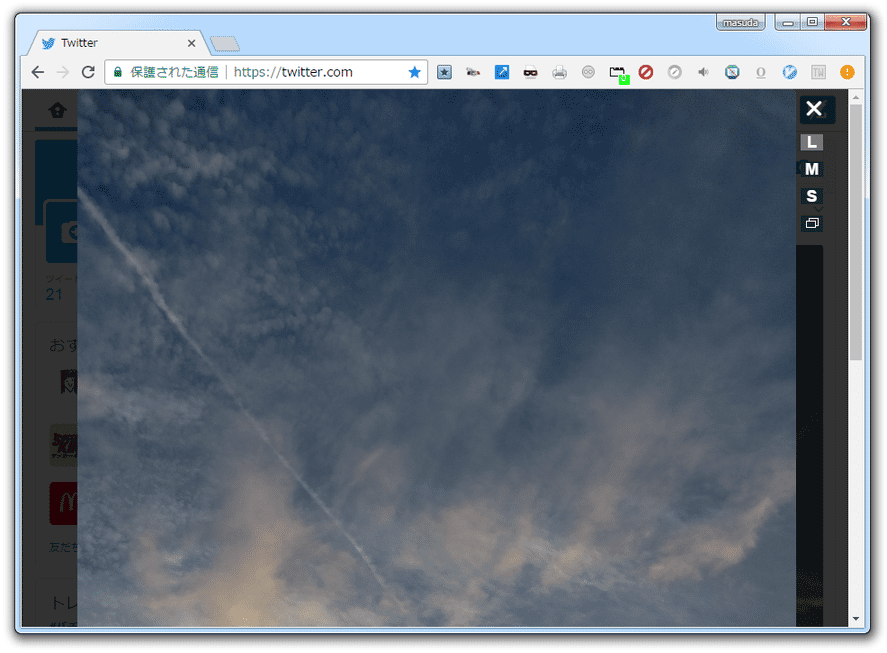Click the red no-entry block extension icon

tap(646, 72)
